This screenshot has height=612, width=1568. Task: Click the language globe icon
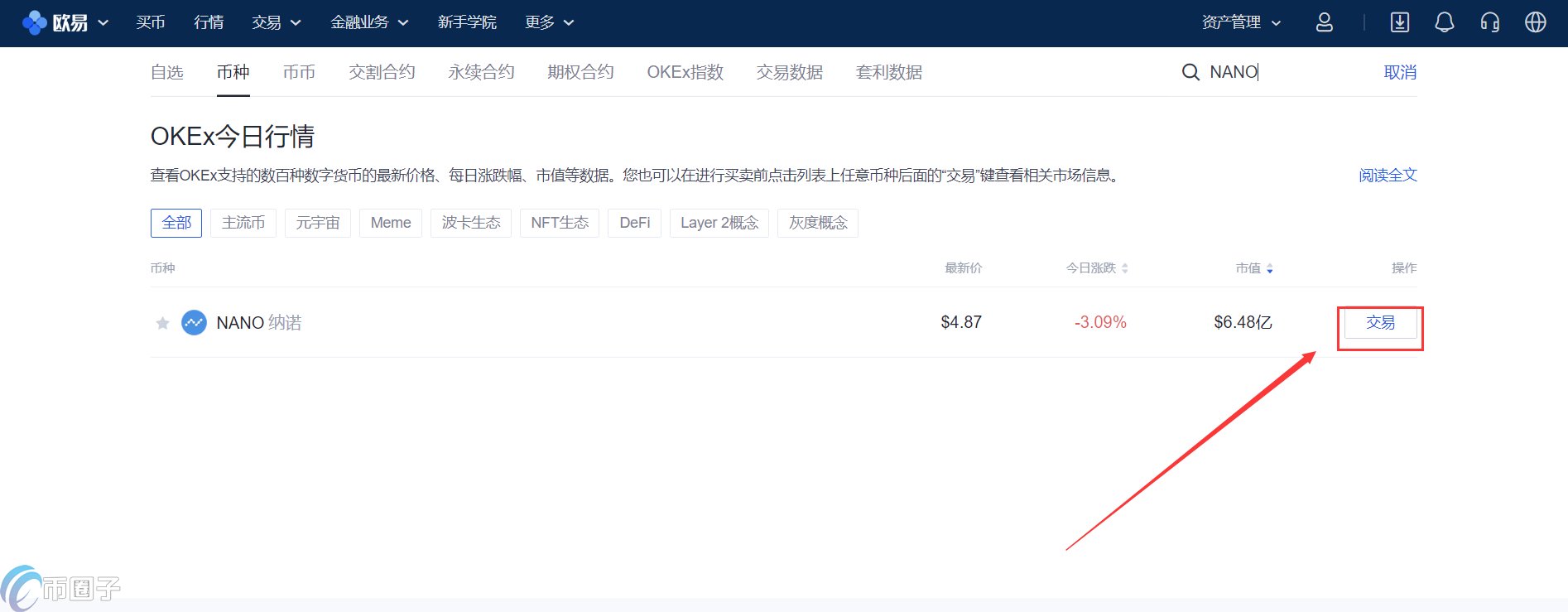click(1536, 22)
